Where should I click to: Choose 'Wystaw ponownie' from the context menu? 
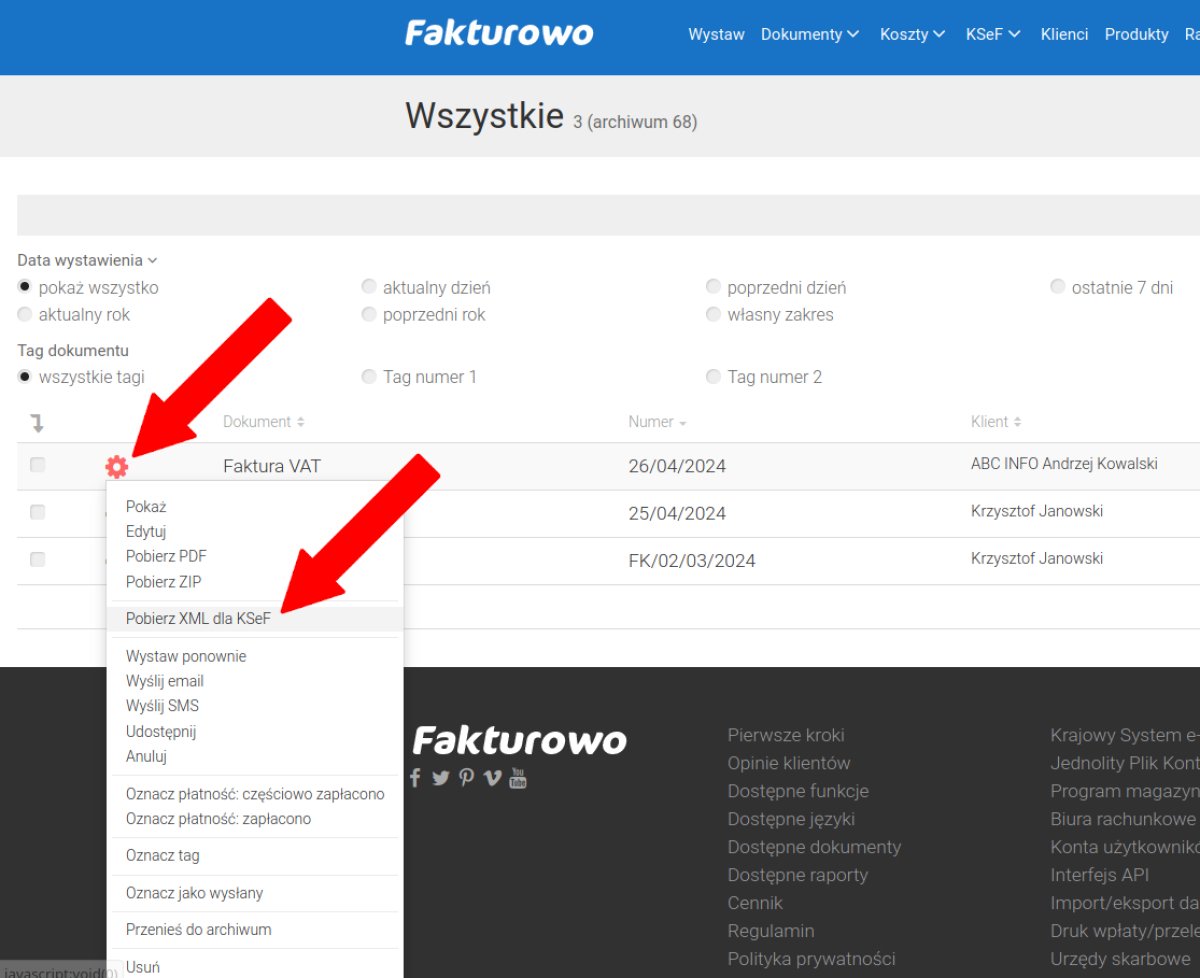(x=186, y=656)
